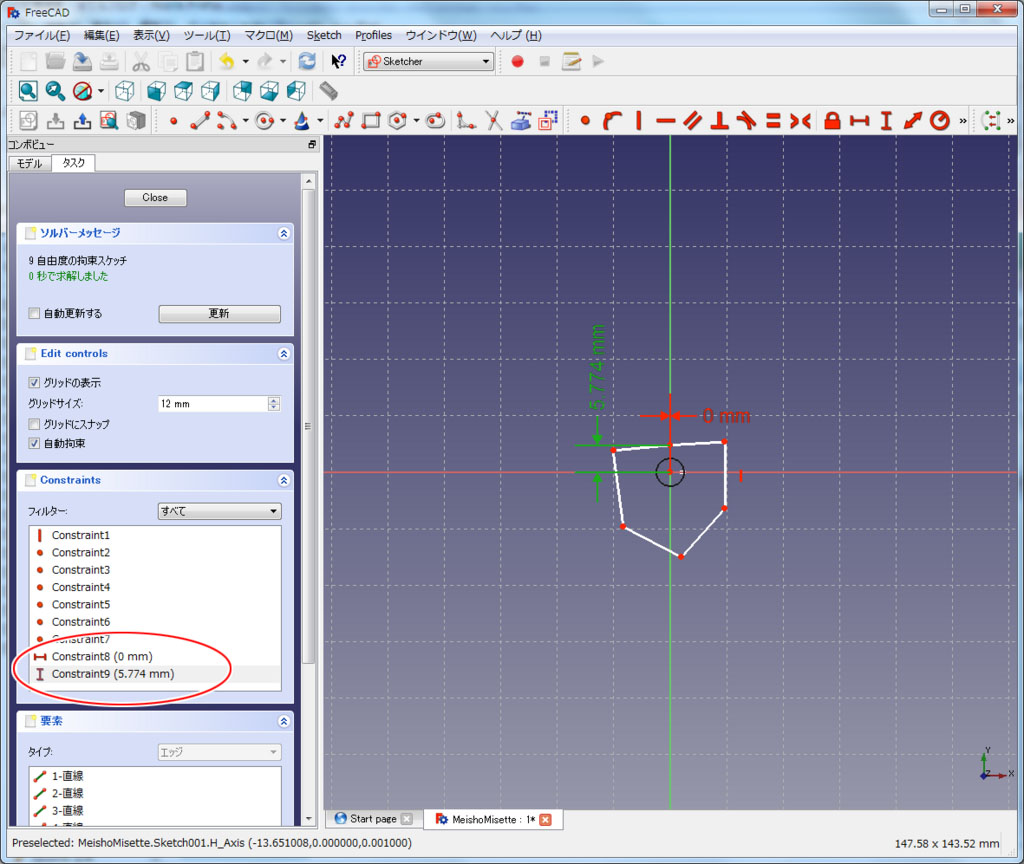This screenshot has width=1024, height=864.
Task: Click the solver update button
Action: [219, 314]
